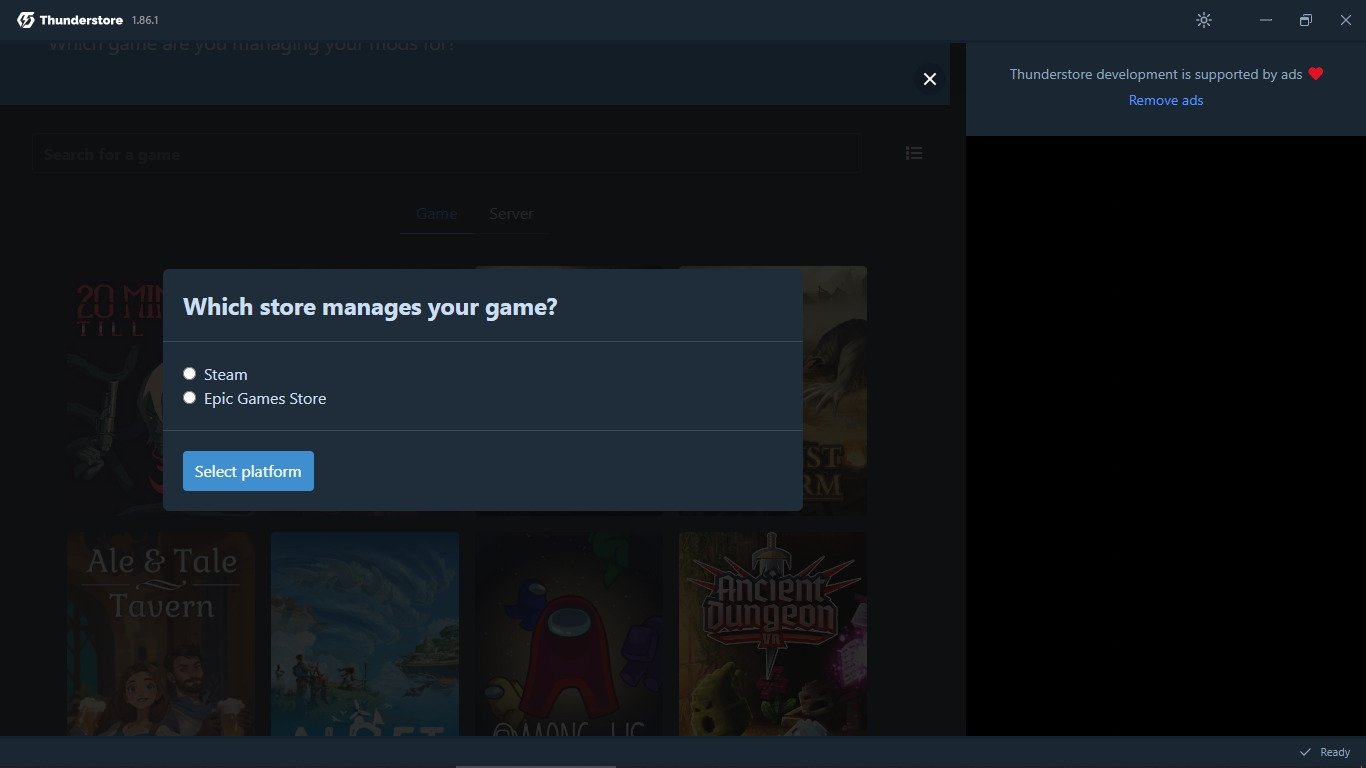Screen dimensions: 1366x768
Task: Choose the Epic Games Store radio option
Action: point(189,397)
